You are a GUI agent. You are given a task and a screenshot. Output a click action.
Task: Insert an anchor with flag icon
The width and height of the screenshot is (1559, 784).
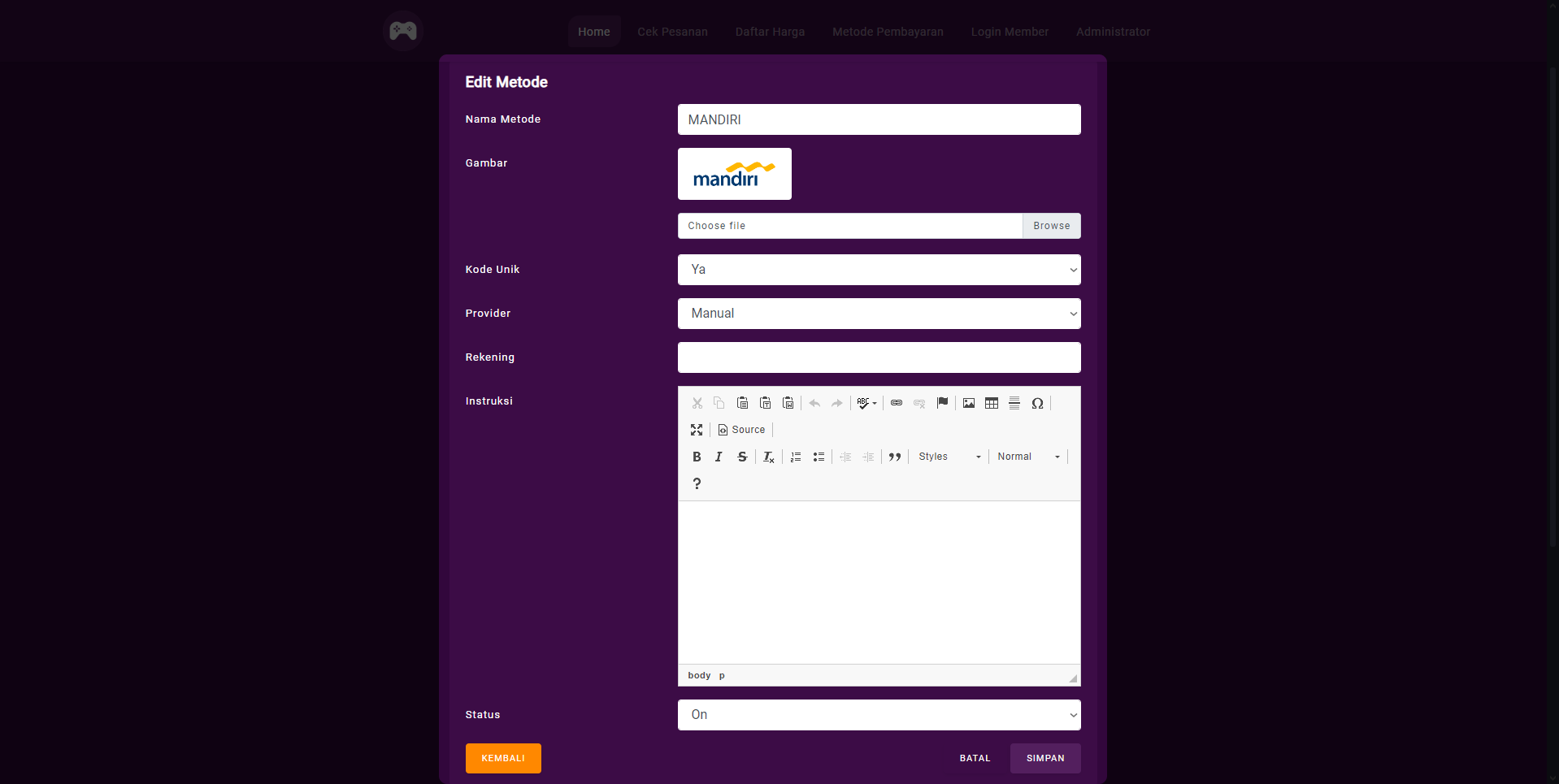[x=942, y=403]
